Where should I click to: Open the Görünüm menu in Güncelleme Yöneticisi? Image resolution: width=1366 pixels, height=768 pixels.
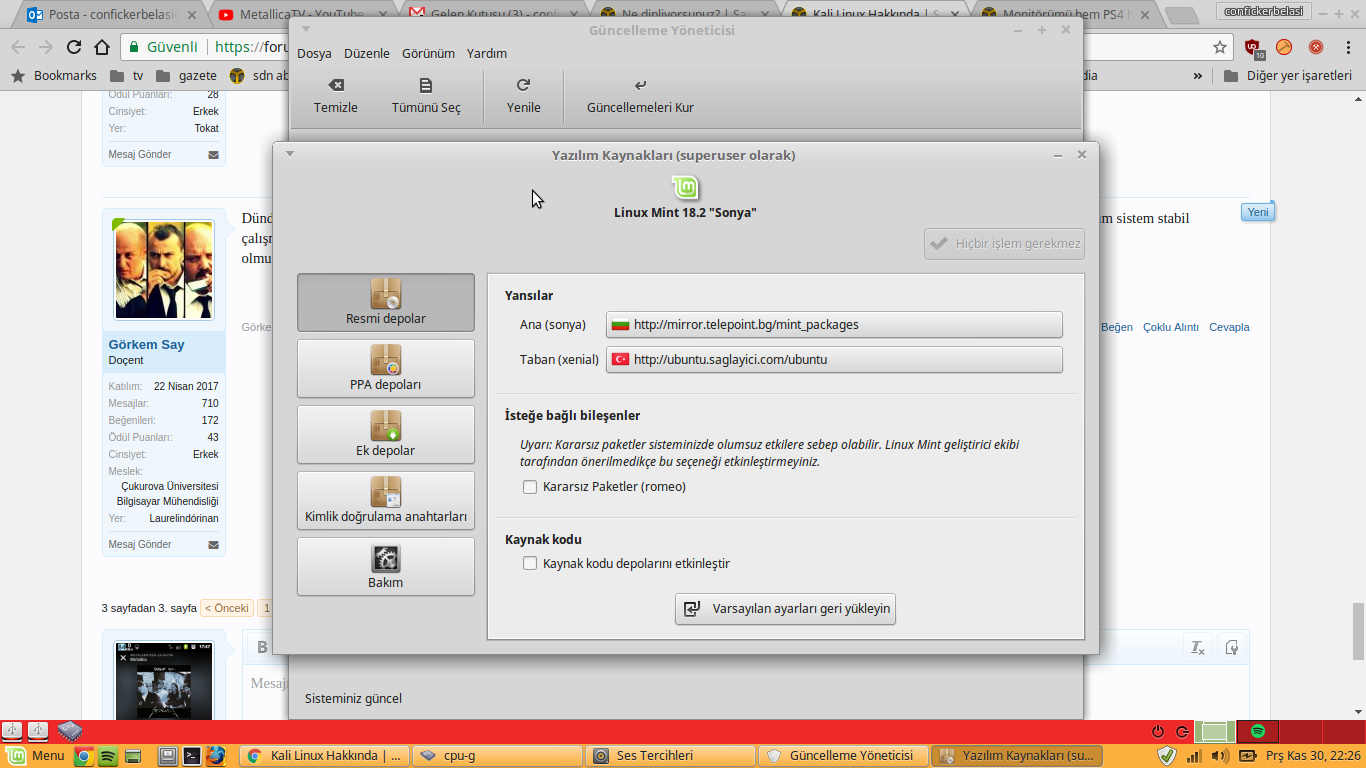click(x=428, y=54)
